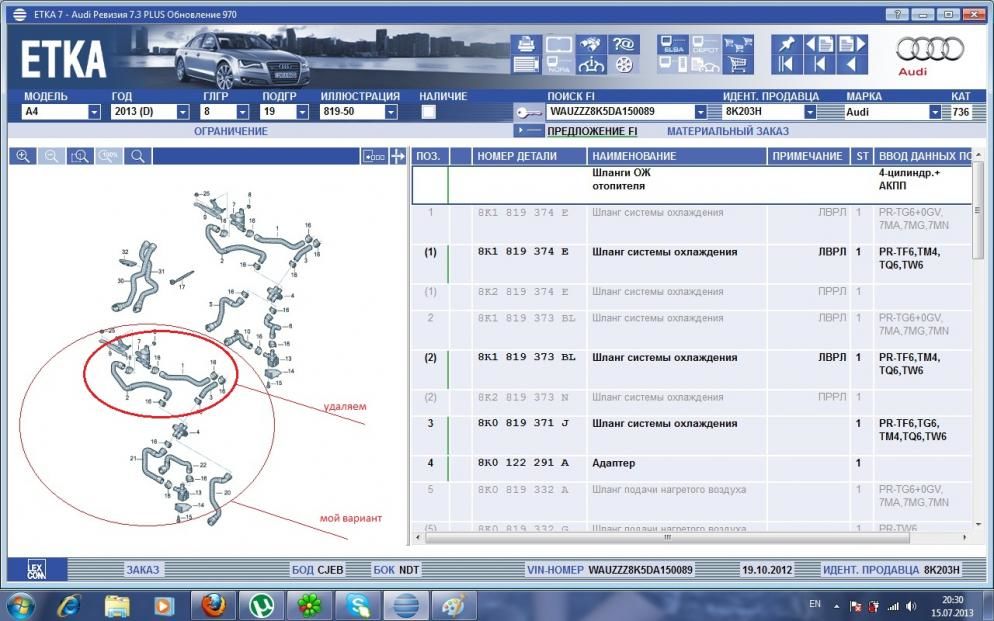The height and width of the screenshot is (621, 994).
Task: Go to previous illustration page icon
Action: pos(820,44)
